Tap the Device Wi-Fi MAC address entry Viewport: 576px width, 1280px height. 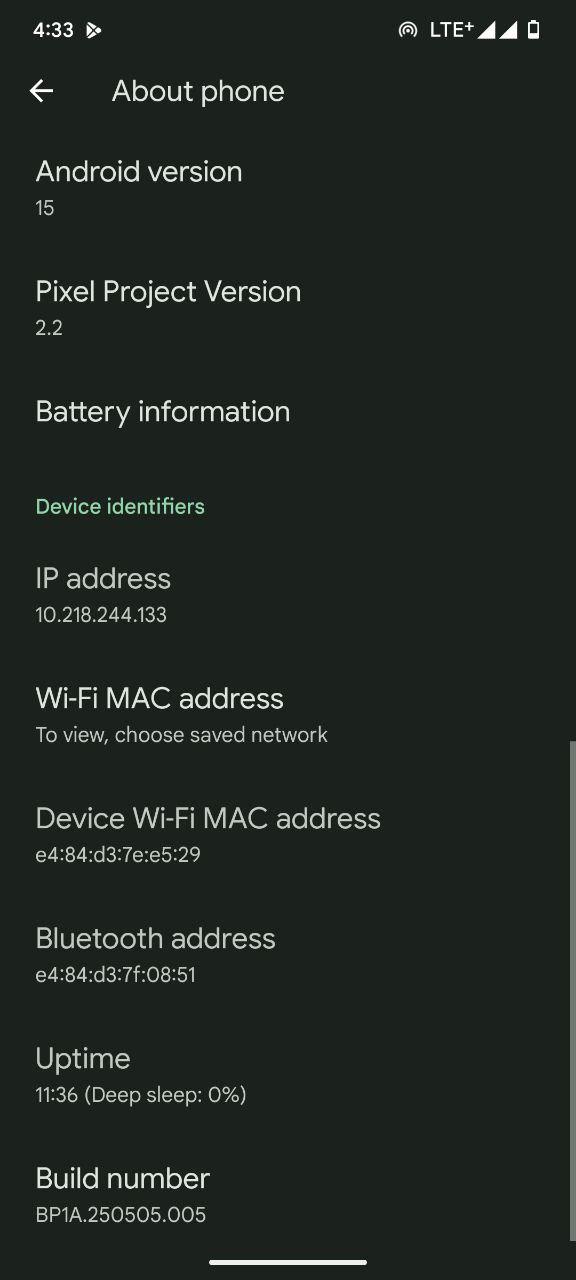pos(288,835)
